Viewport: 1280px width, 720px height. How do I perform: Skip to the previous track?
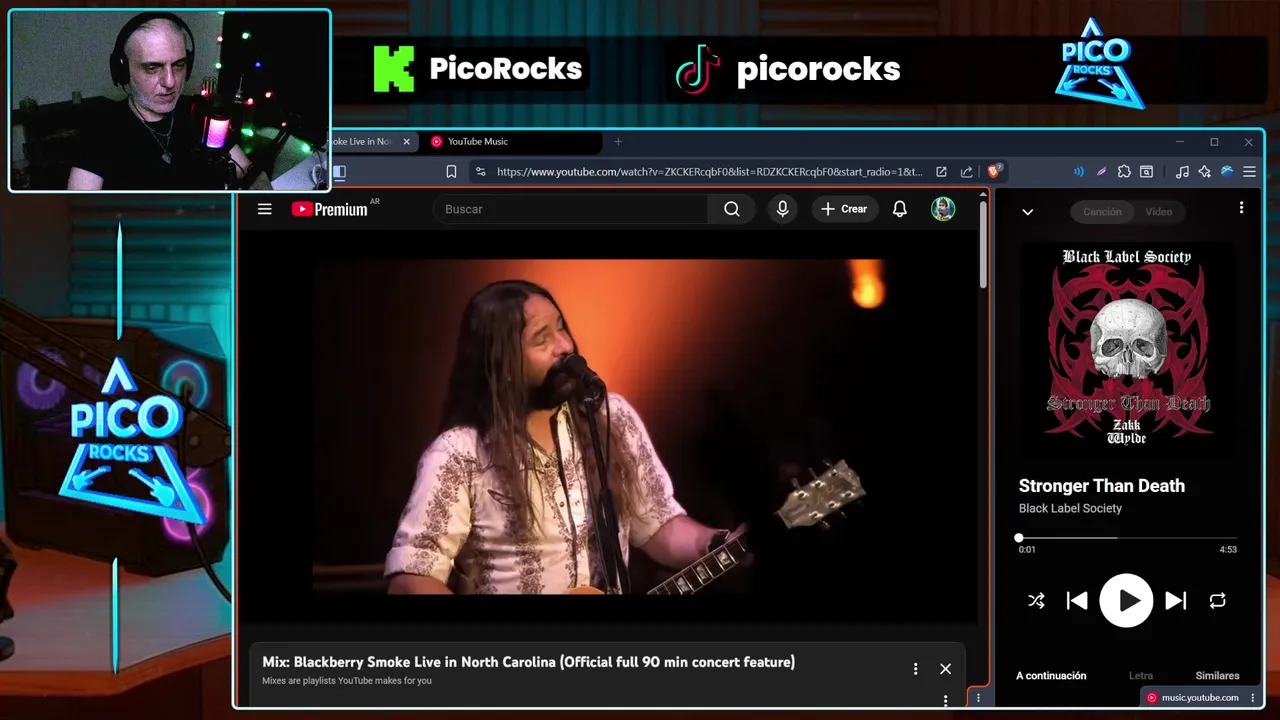tap(1077, 601)
